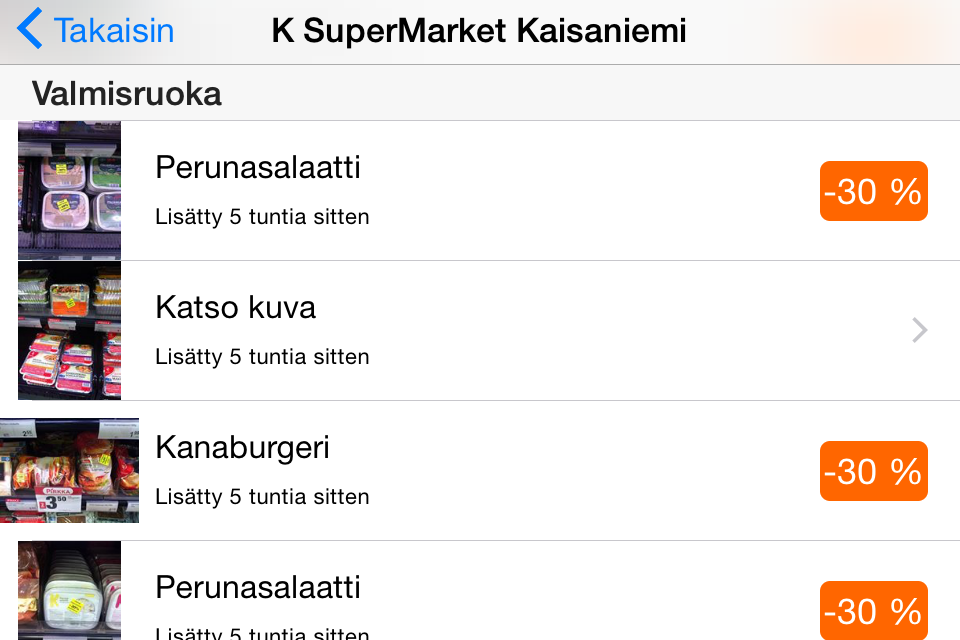Select the bottom Perunasalaatti title
Screen dimensions: 960x640
[258, 588]
